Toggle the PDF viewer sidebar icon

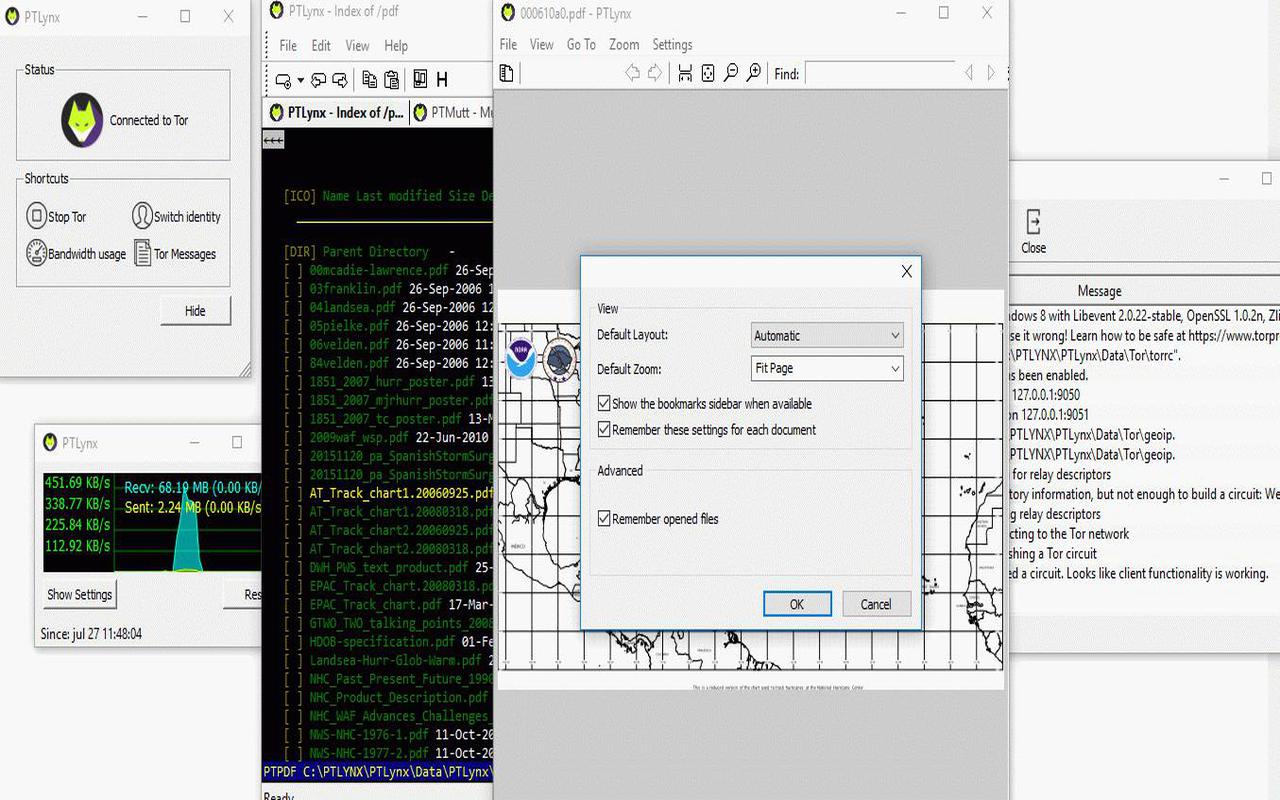point(507,73)
